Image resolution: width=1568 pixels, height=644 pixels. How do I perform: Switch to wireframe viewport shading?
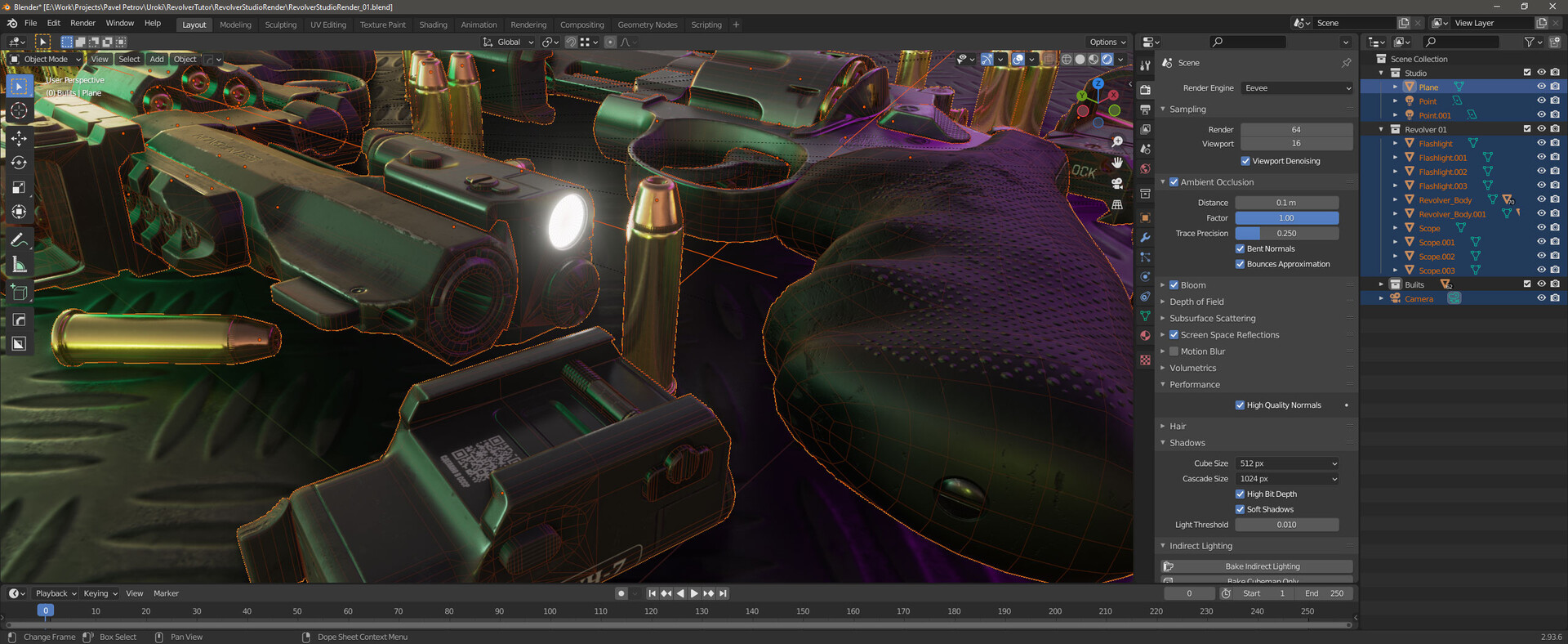coord(1066,59)
